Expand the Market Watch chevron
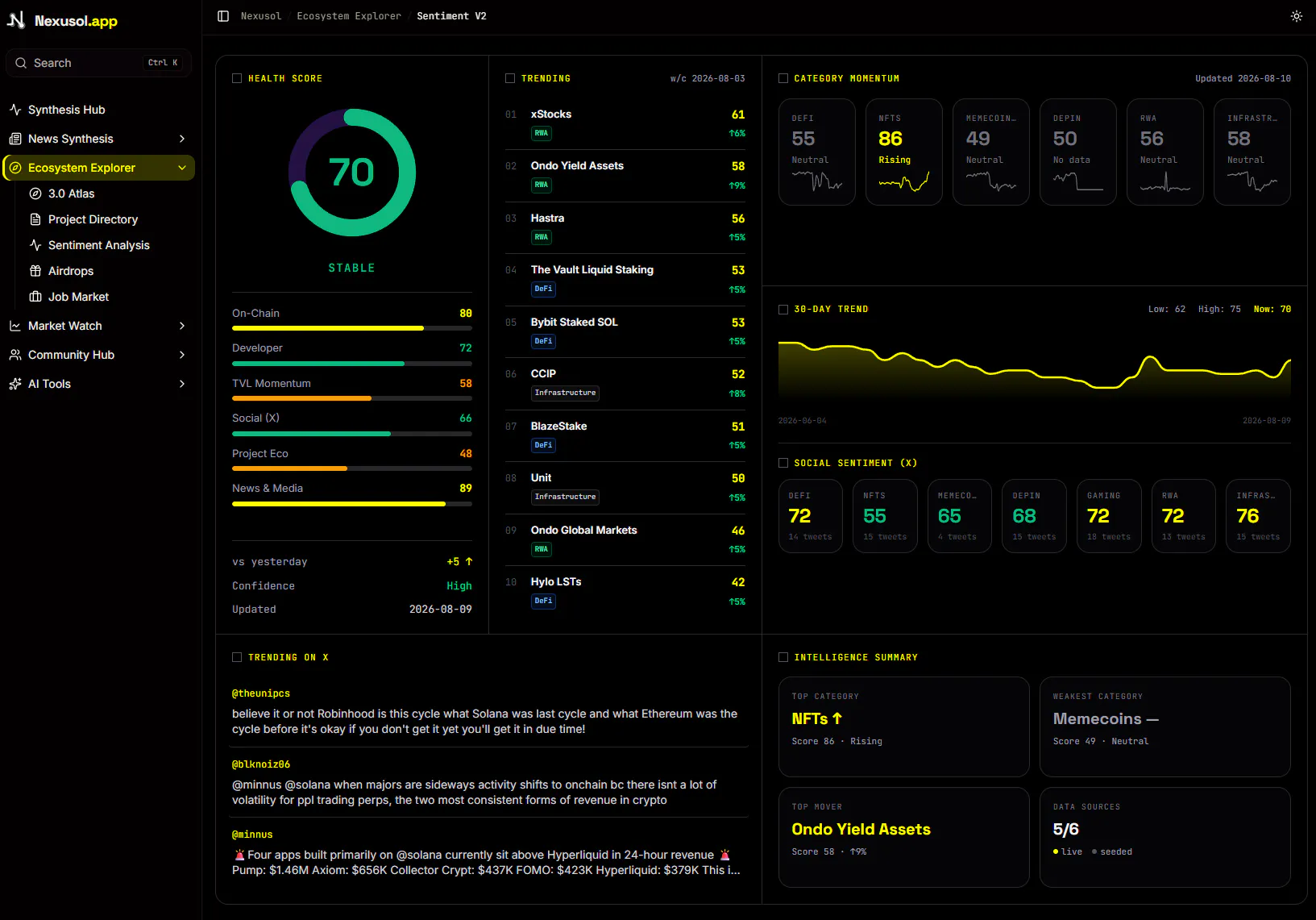Viewport: 1316px width, 920px height. coord(182,326)
